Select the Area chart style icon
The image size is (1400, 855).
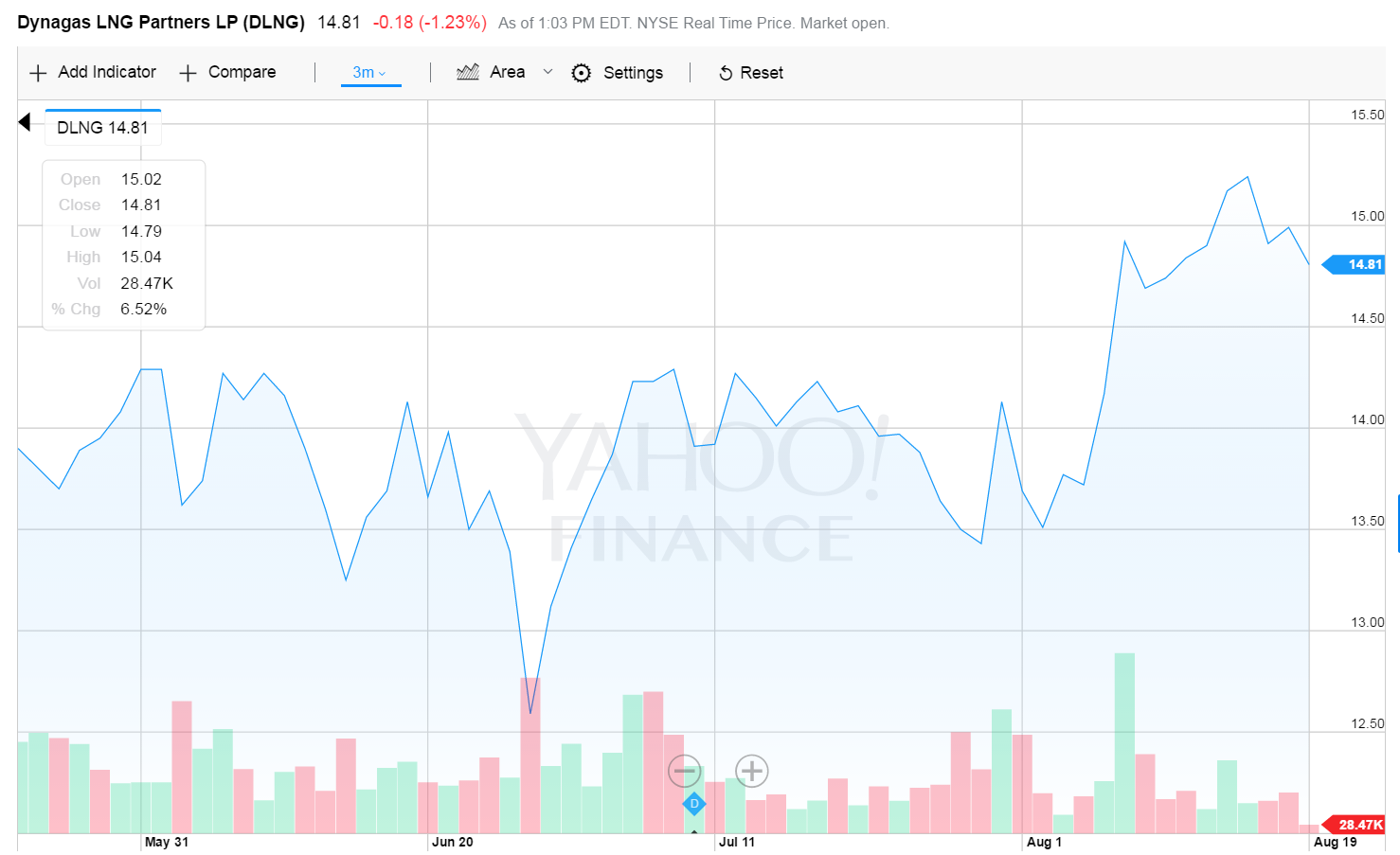click(467, 72)
